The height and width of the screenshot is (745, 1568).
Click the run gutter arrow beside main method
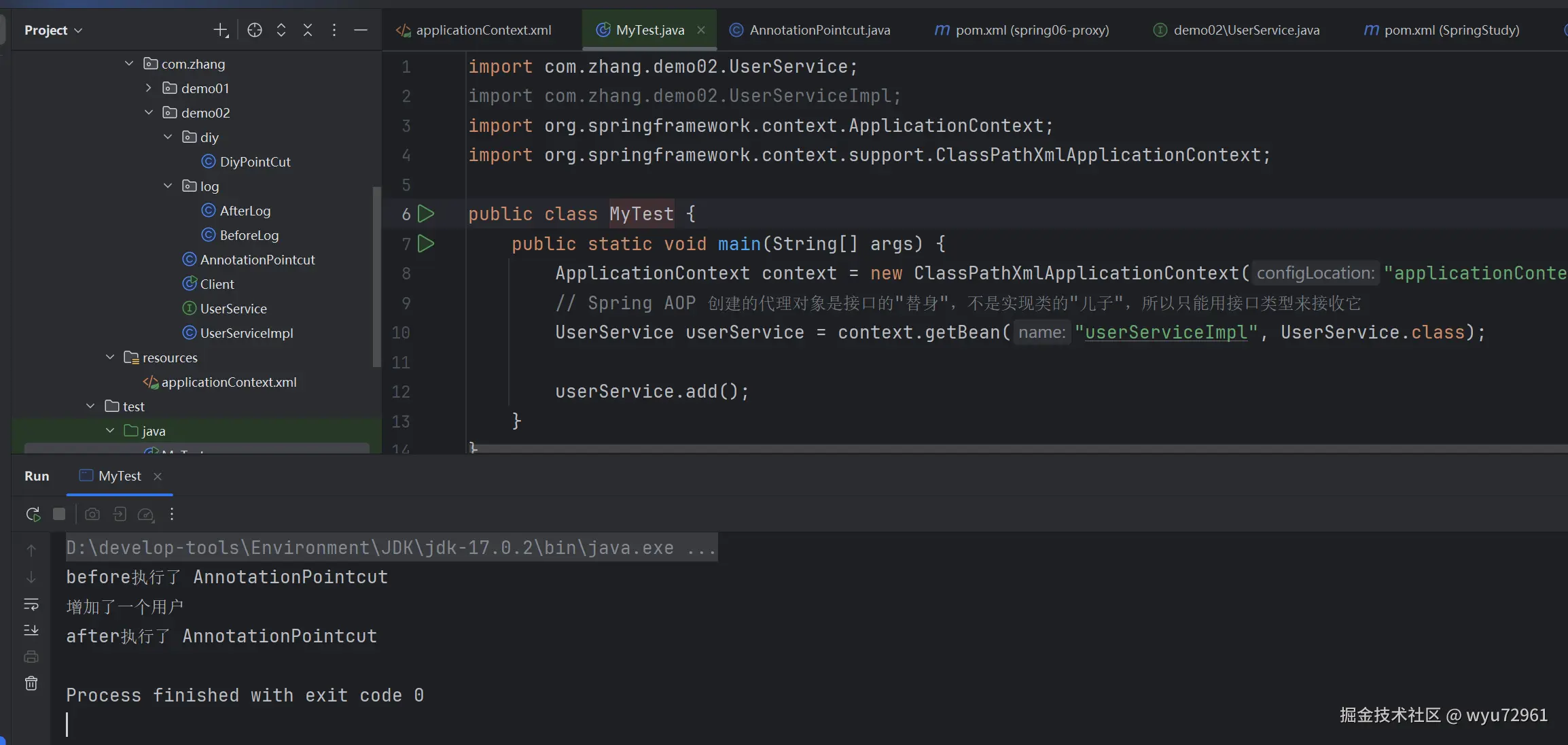(x=426, y=243)
